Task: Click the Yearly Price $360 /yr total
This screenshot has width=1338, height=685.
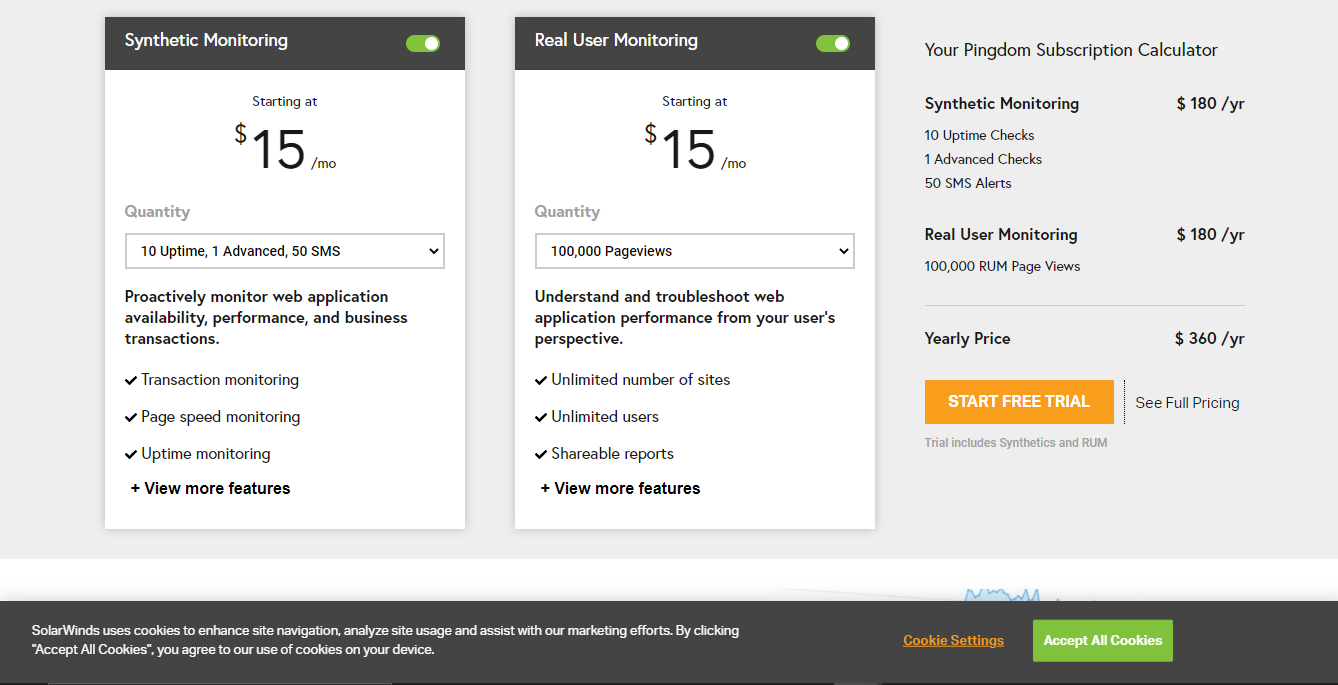Action: (1209, 338)
